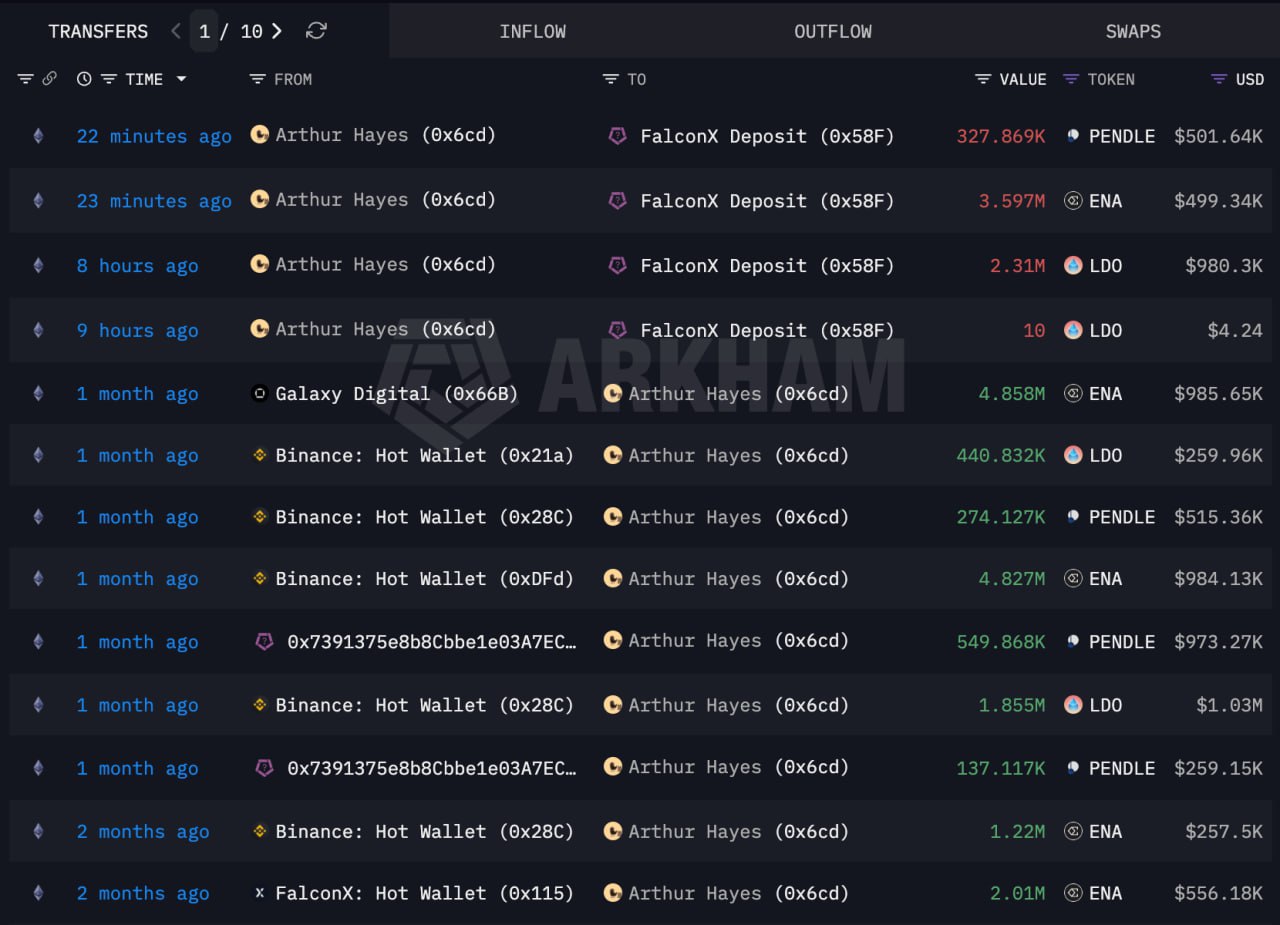Click the PENDLE token icon in first row
Viewport: 1280px width, 925px height.
(1073, 136)
